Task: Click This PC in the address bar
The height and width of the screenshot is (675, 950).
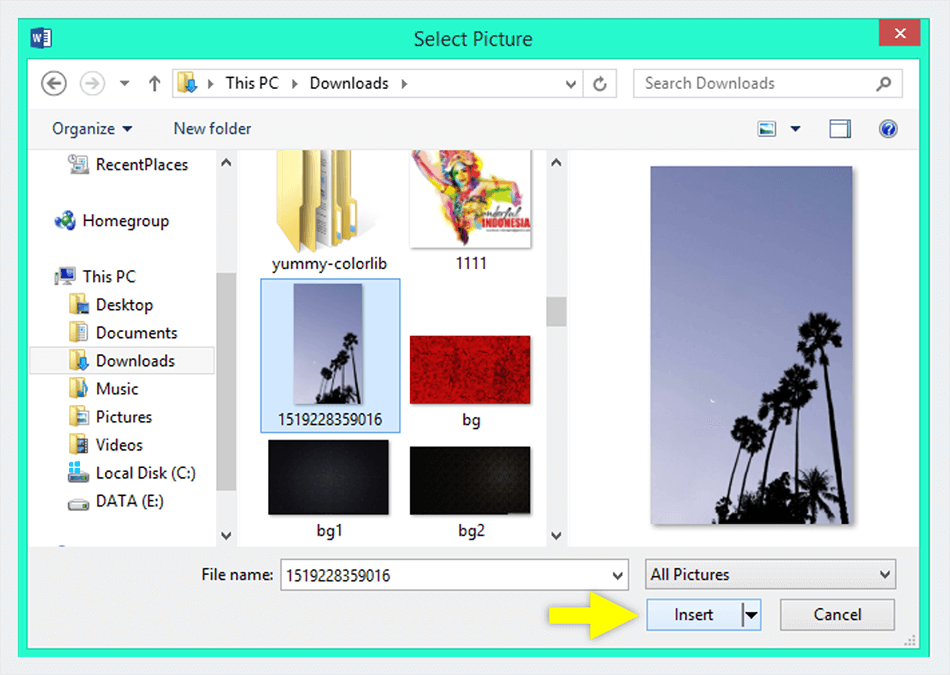Action: click(253, 83)
